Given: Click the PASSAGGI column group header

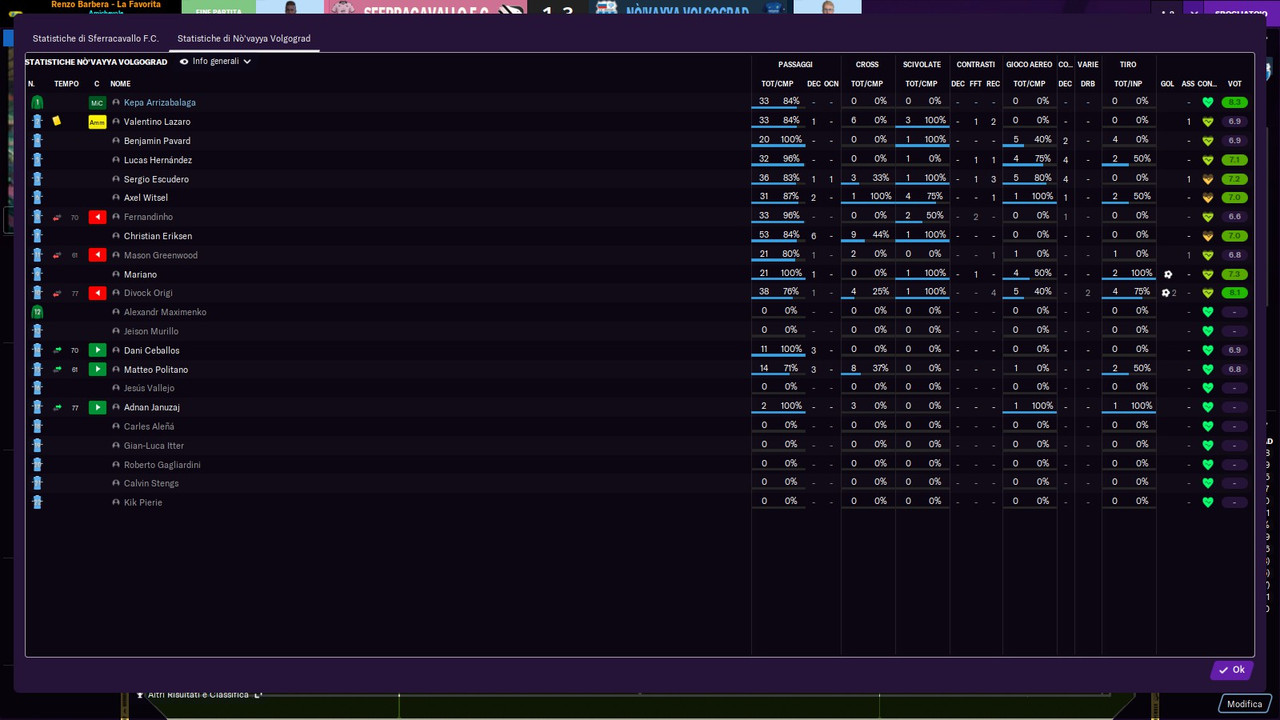Looking at the screenshot, I should tap(795, 64).
